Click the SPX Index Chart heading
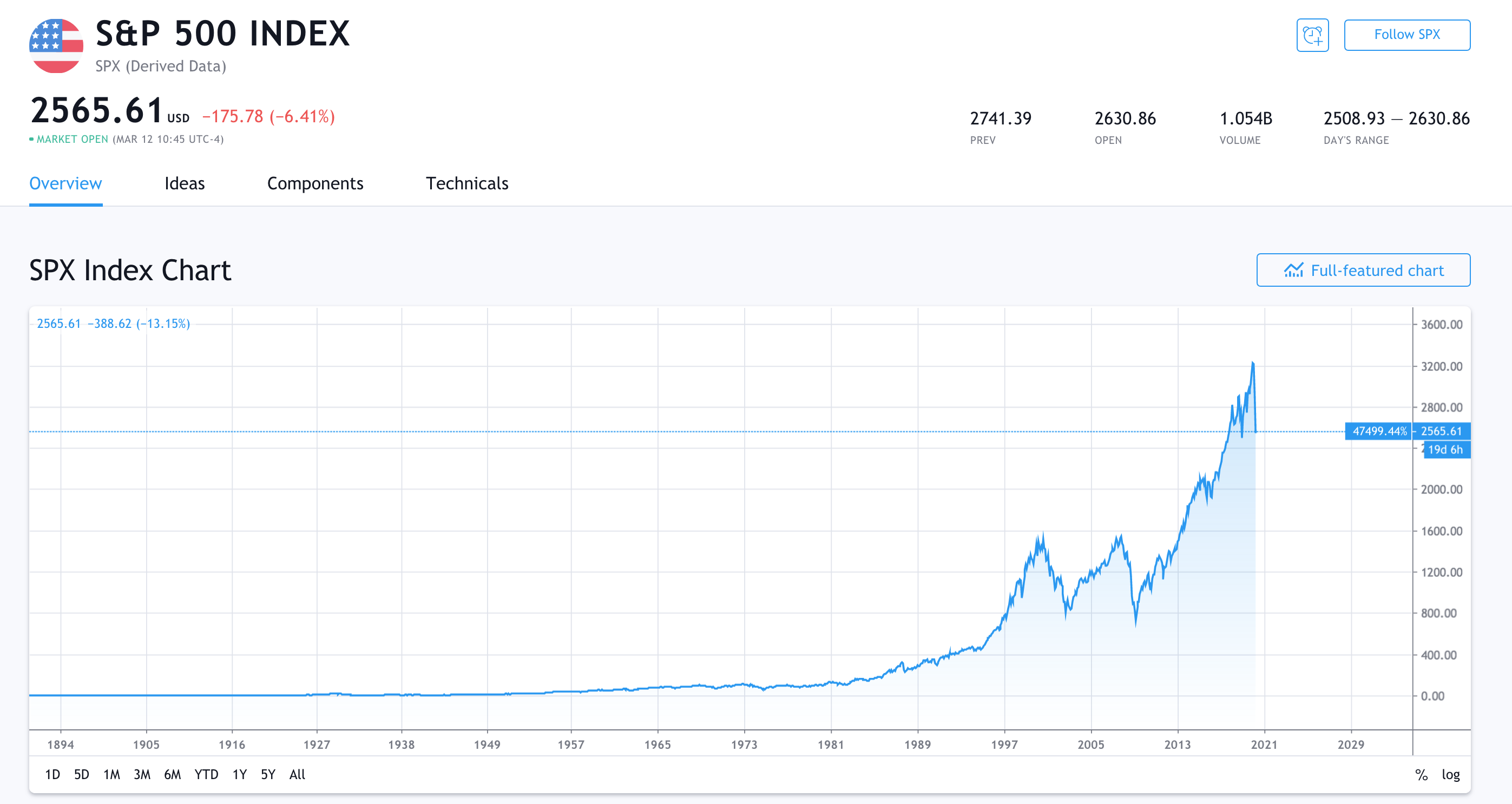 click(130, 270)
